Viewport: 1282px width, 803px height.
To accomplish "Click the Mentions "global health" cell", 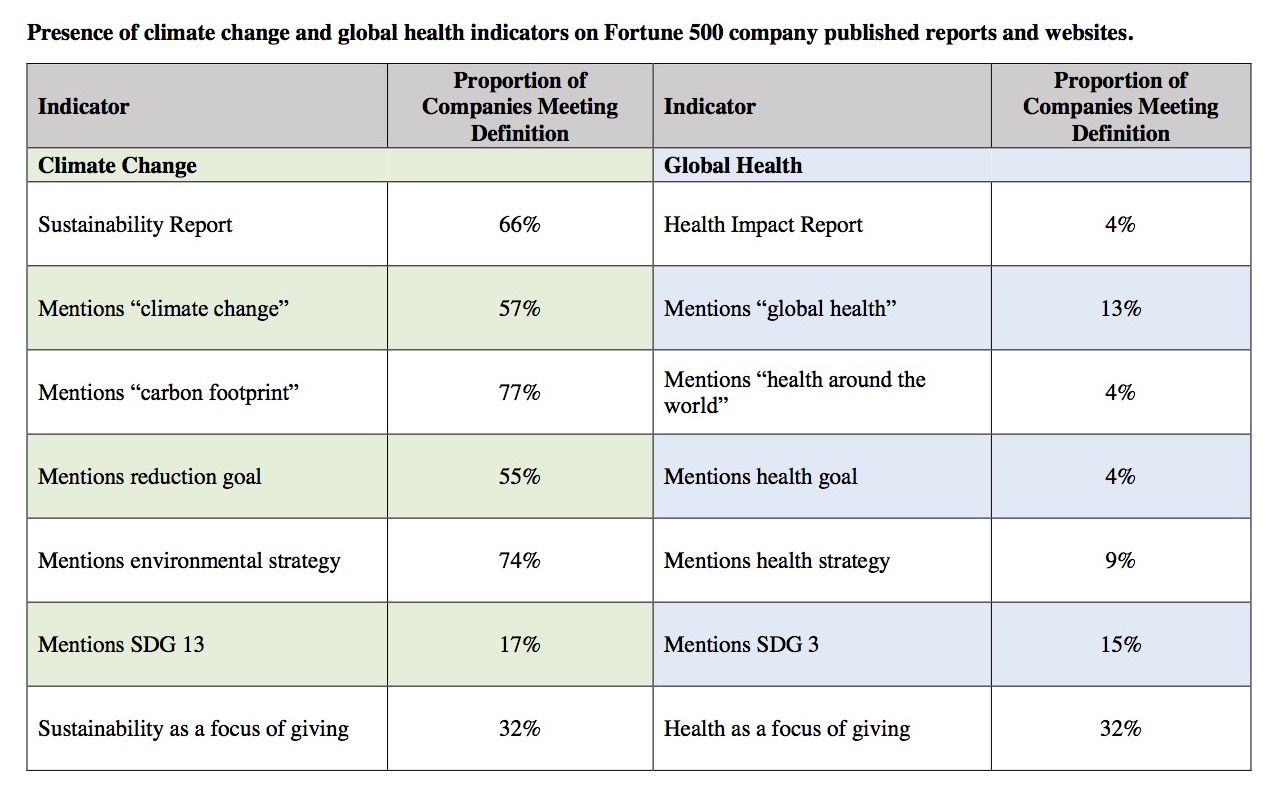I will 779,309.
